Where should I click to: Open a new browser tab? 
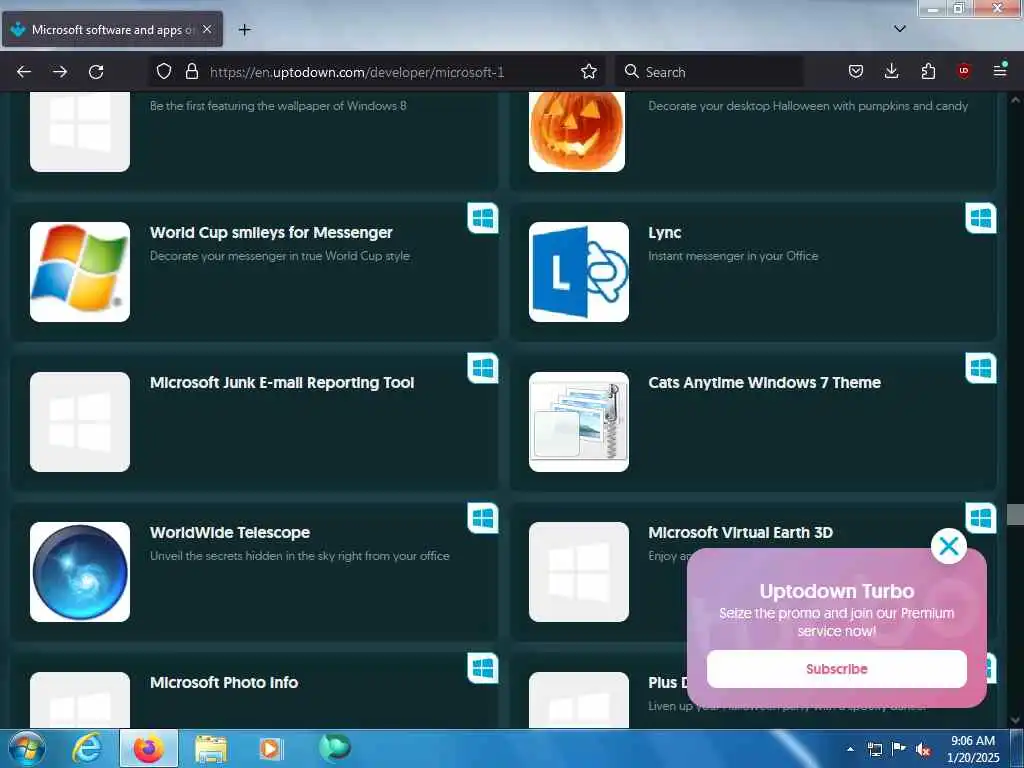[244, 29]
